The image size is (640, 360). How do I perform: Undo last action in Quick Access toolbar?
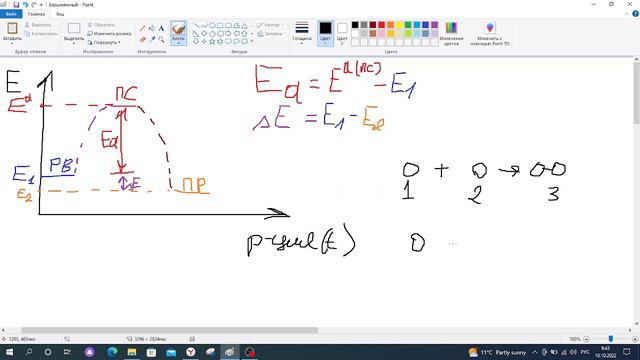25,5
